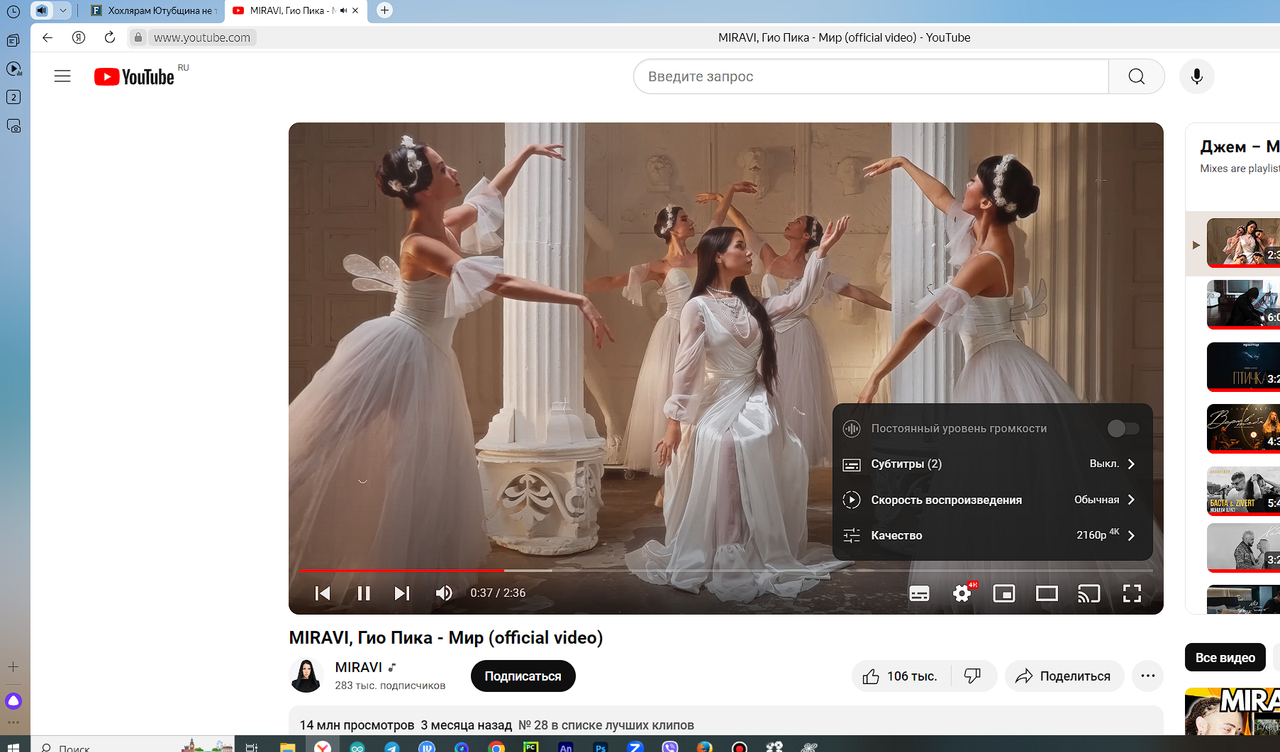This screenshot has height=752, width=1280.
Task: Toggle the stable volume switch
Action: 1123,428
